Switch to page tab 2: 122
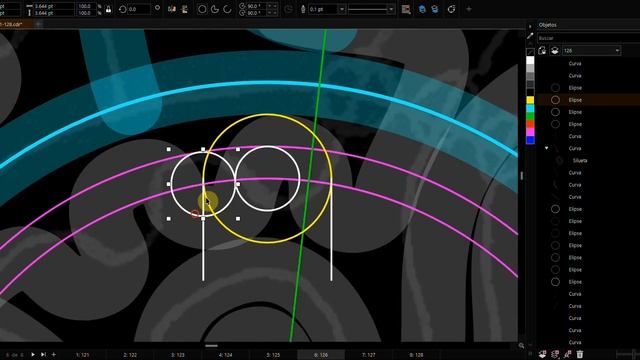 pyautogui.click(x=130, y=355)
